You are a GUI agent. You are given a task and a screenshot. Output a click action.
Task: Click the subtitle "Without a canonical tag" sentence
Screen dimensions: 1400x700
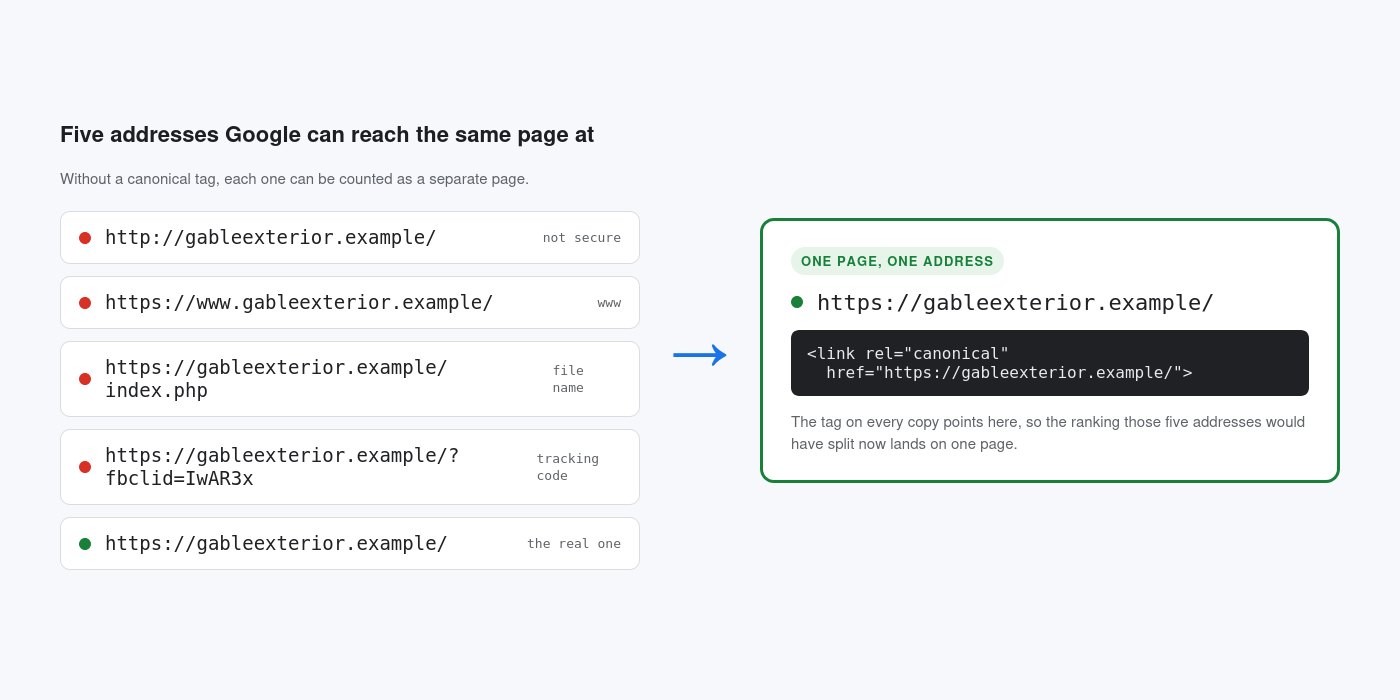294,179
